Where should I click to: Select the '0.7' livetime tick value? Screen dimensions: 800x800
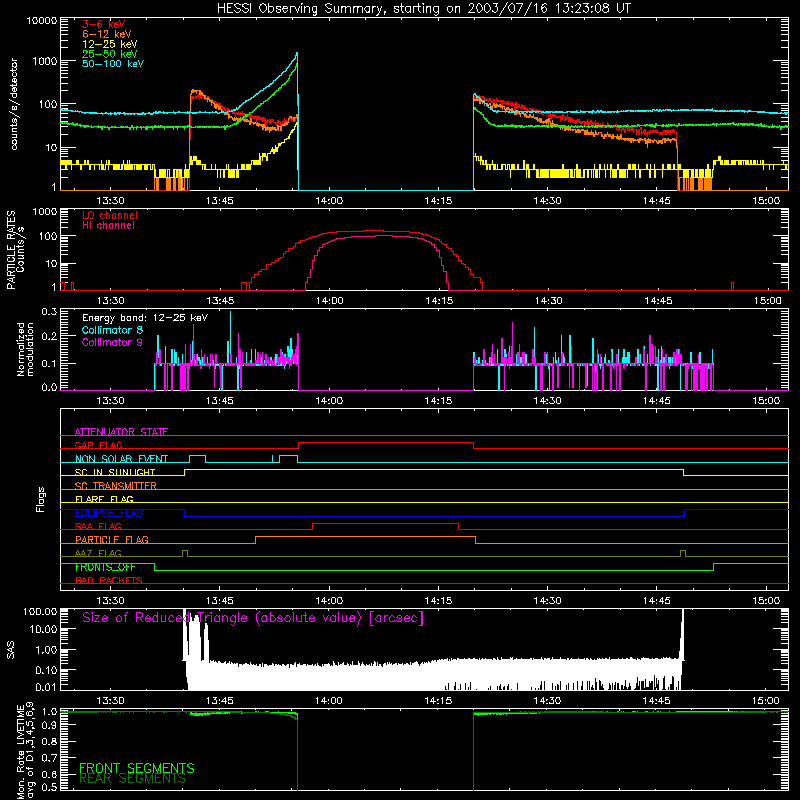click(x=49, y=757)
